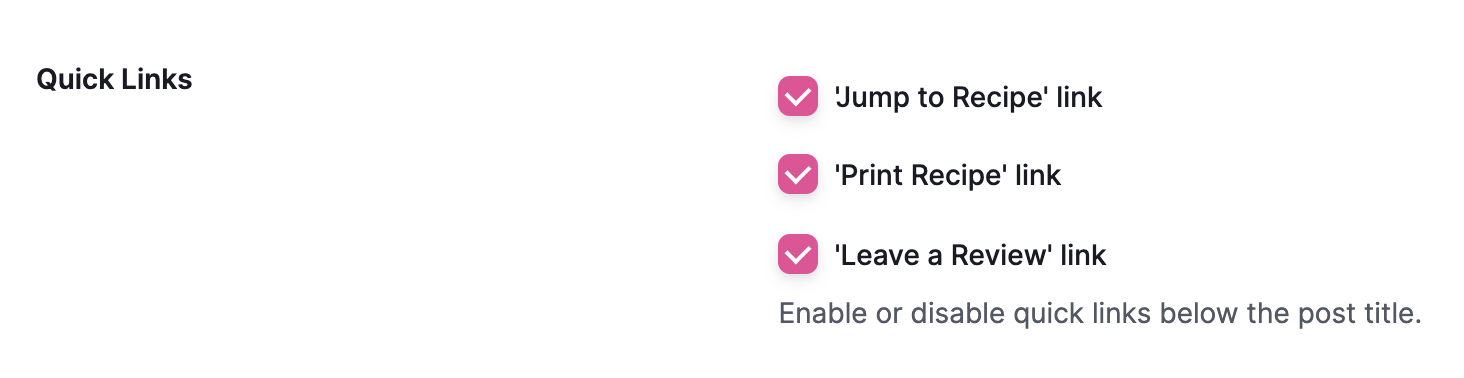Click the 'Jump to Recipe' link label text
The width and height of the screenshot is (1464, 378).
tap(968, 97)
